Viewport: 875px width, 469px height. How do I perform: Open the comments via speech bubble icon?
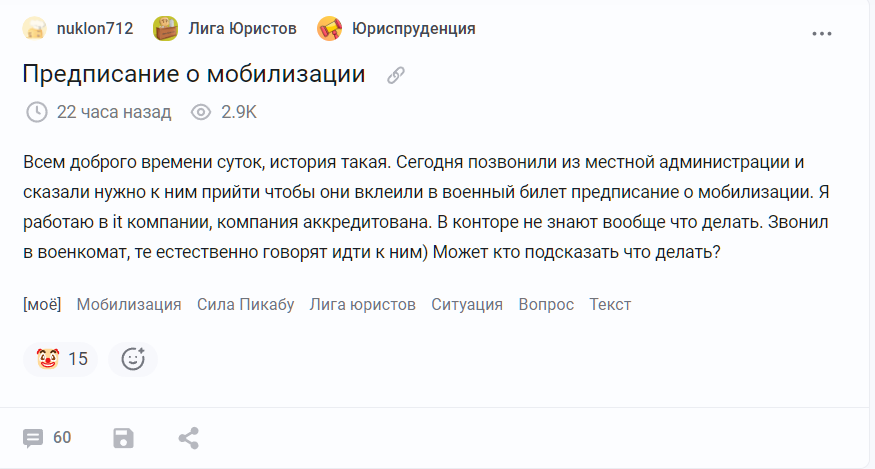coord(34,438)
